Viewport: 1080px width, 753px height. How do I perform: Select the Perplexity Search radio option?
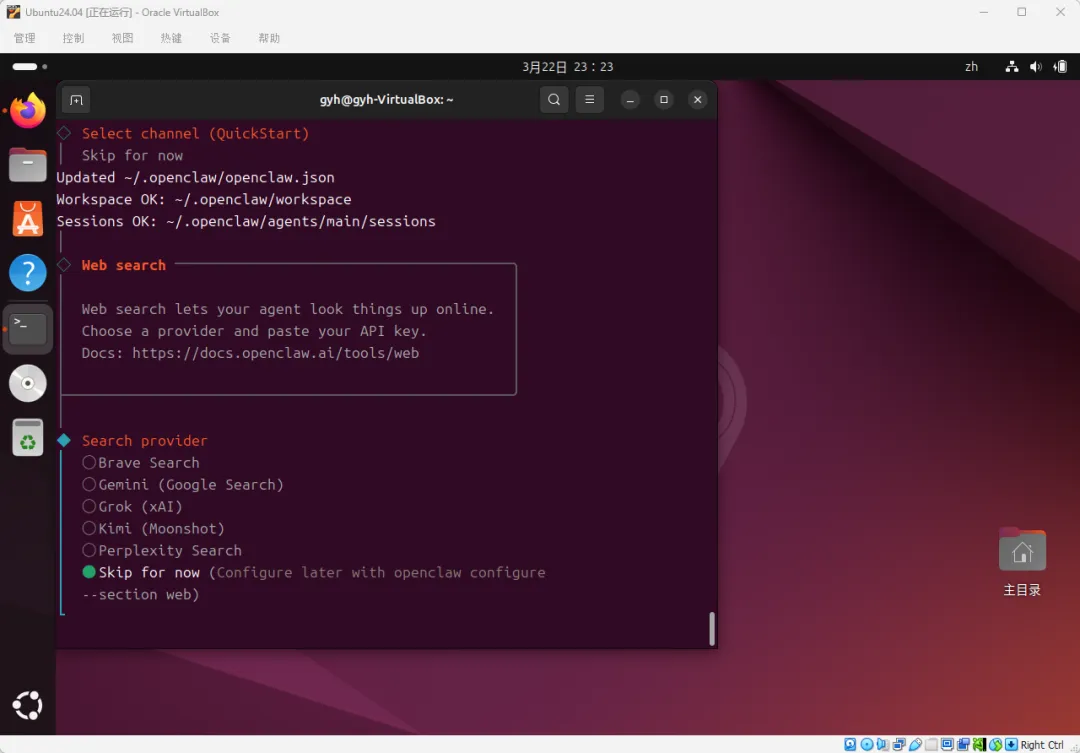[x=89, y=550]
